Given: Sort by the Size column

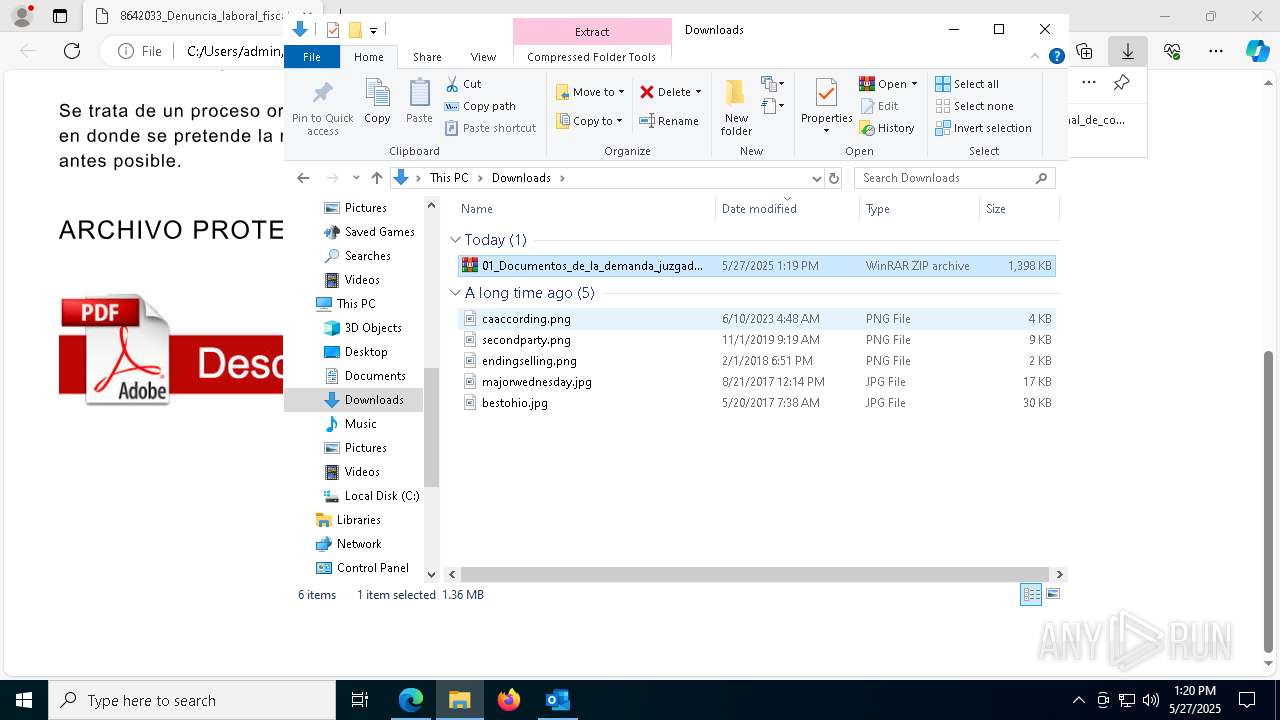Looking at the screenshot, I should point(1018,209).
